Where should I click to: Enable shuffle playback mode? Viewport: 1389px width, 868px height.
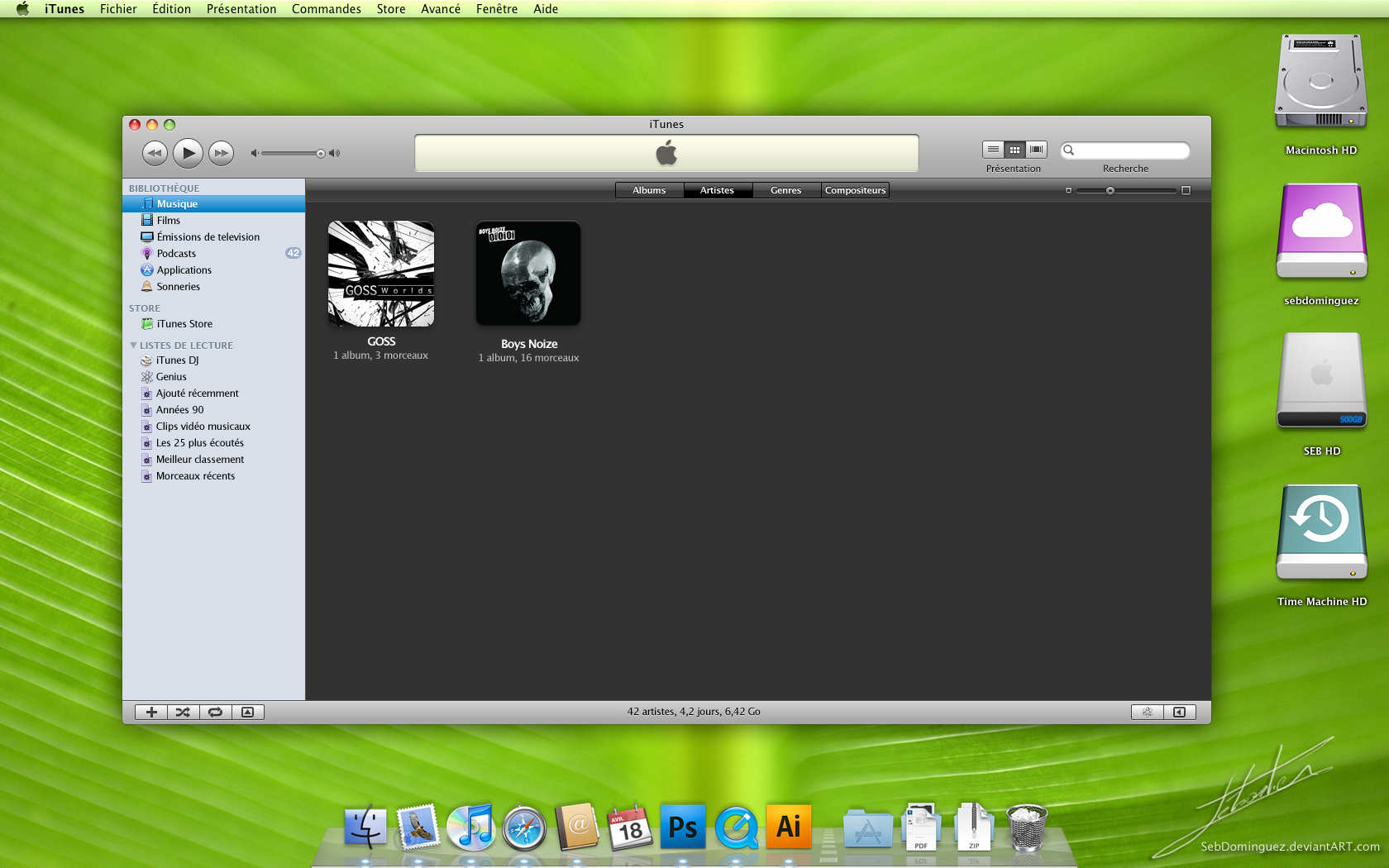(183, 712)
